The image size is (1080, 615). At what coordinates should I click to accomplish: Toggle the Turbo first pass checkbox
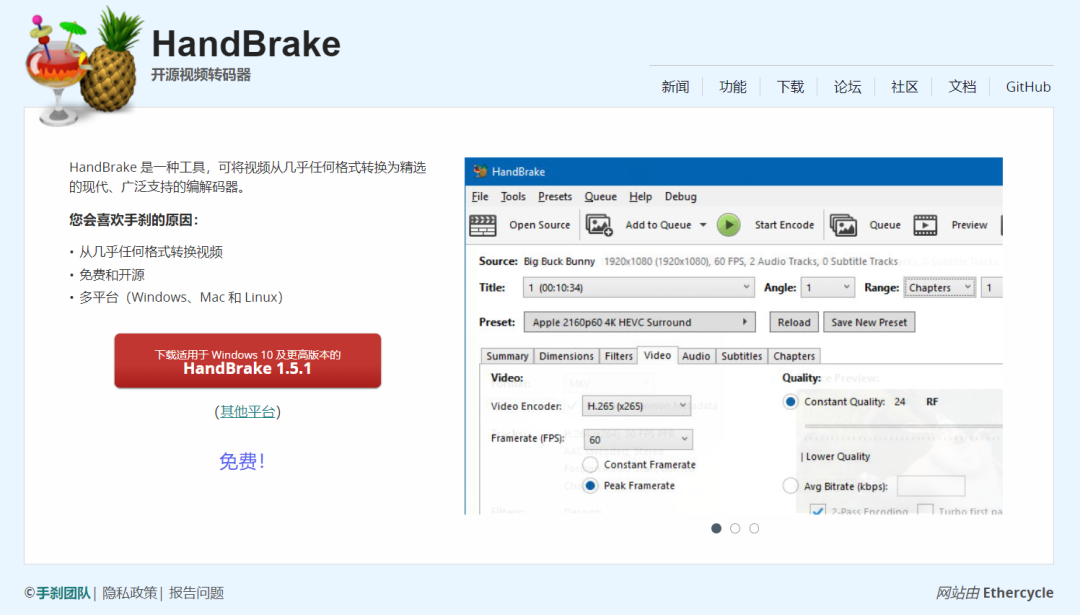[926, 510]
